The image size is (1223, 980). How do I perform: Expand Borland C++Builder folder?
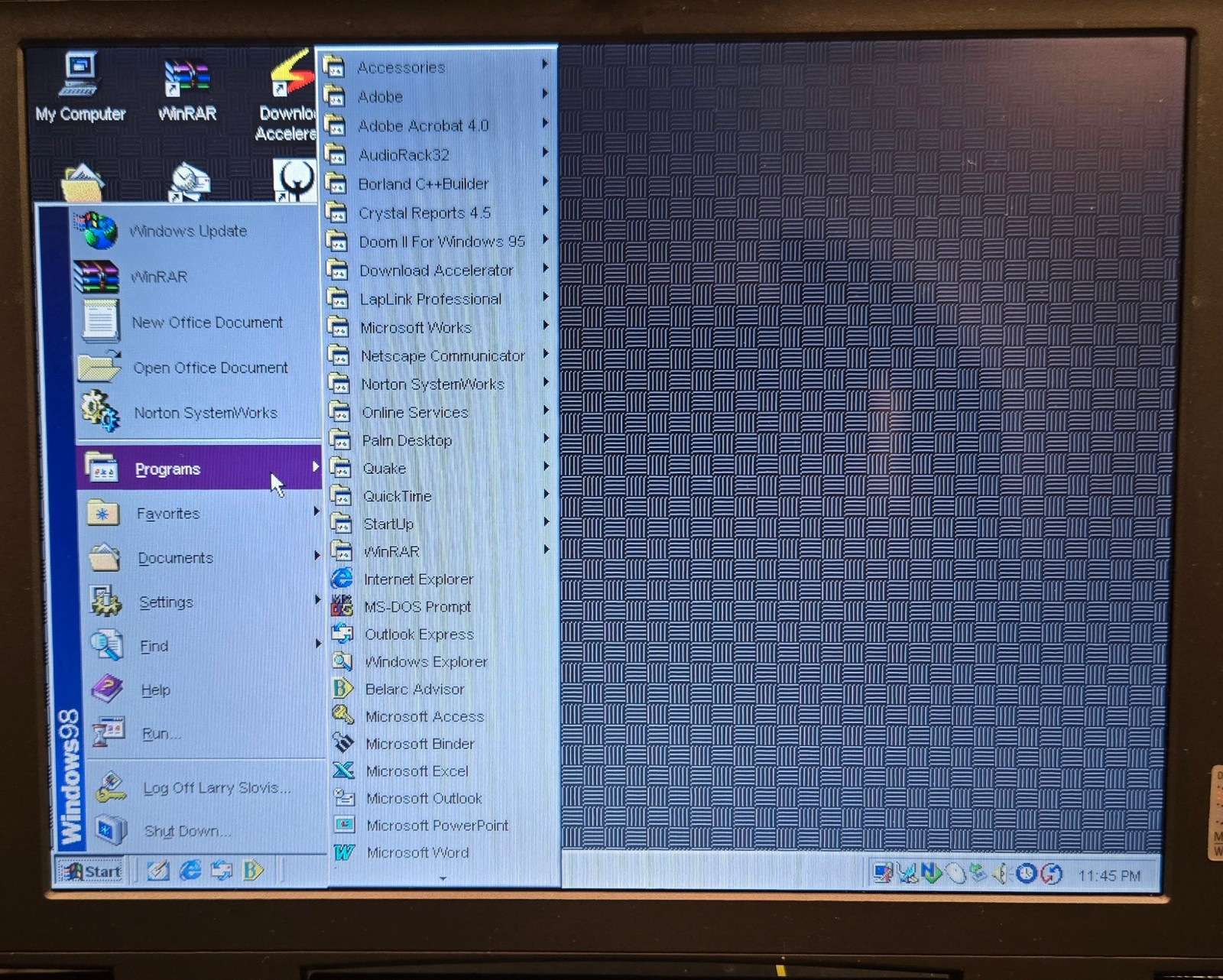(437, 184)
